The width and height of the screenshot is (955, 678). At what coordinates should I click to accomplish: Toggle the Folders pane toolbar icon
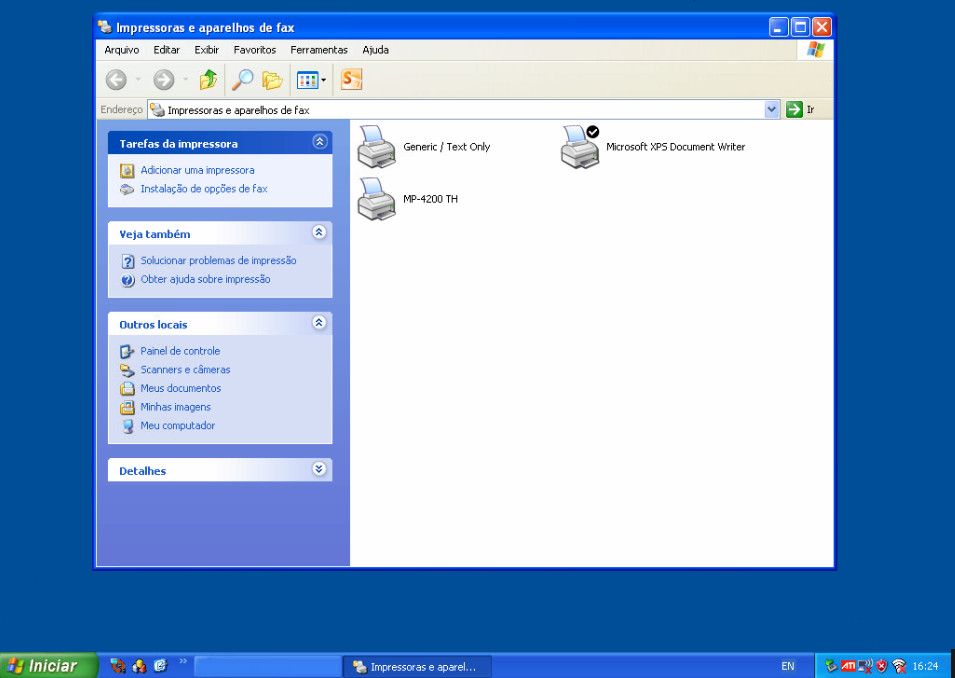click(272, 80)
